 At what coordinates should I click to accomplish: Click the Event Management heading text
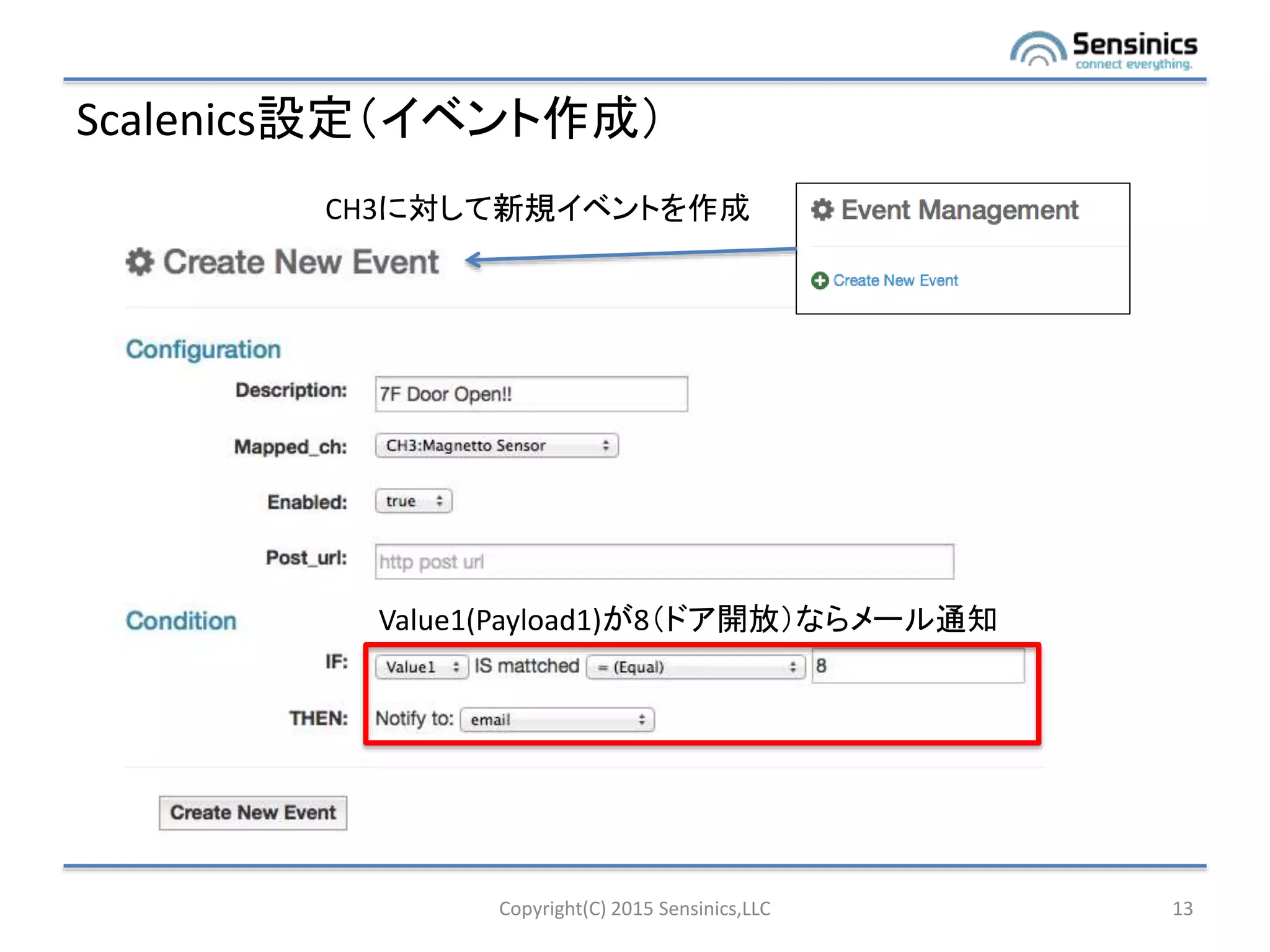click(x=959, y=210)
